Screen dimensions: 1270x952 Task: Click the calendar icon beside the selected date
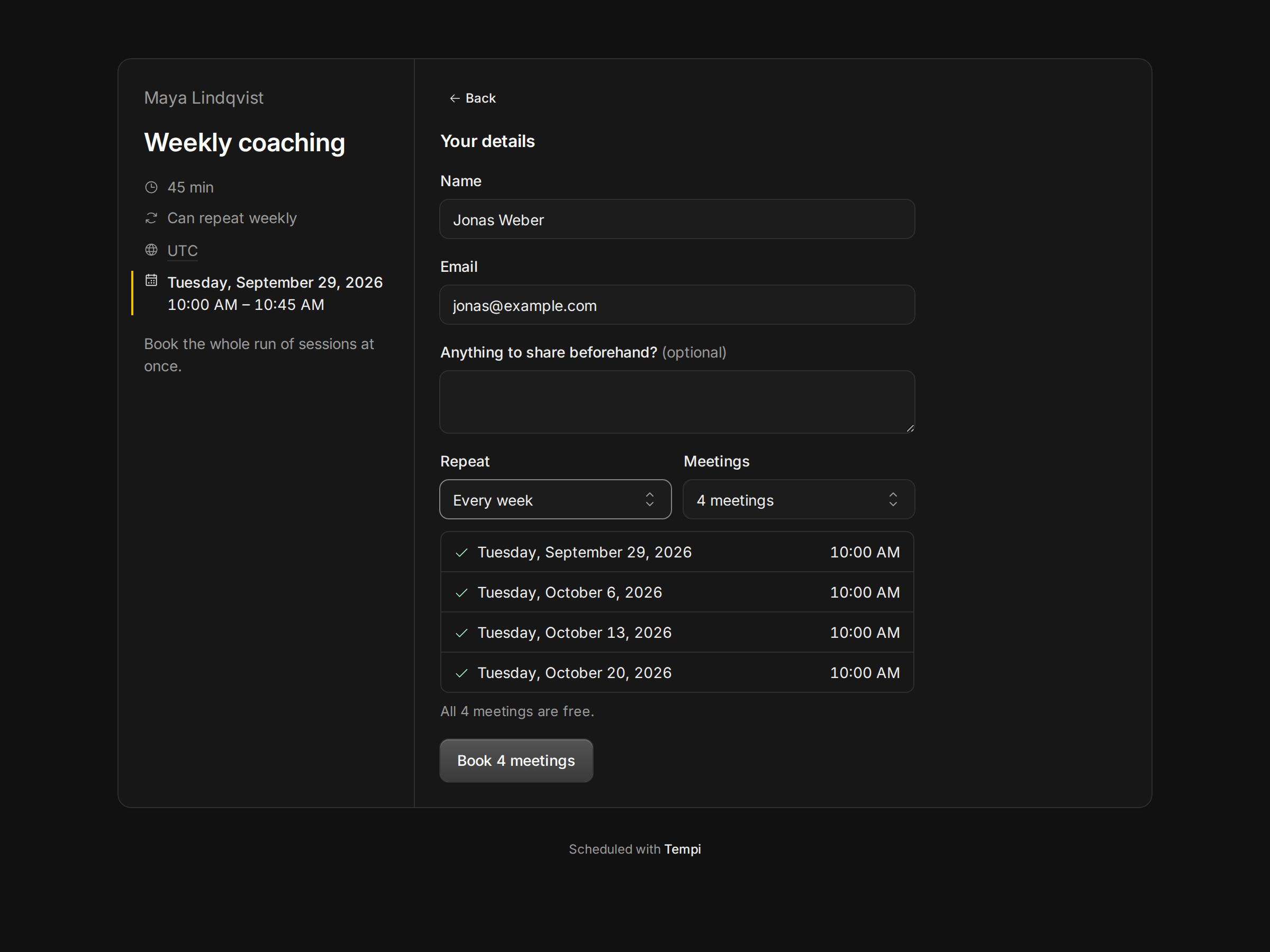click(x=151, y=280)
